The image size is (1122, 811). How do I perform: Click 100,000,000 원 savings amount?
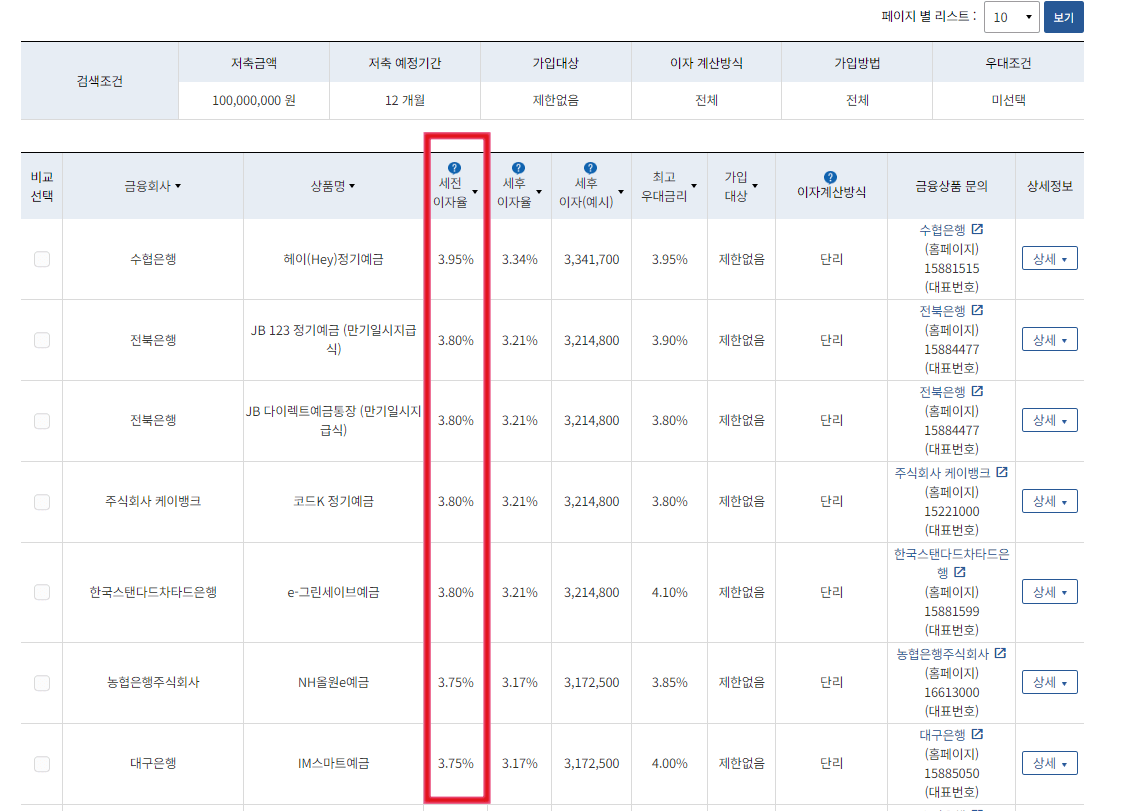tap(254, 100)
